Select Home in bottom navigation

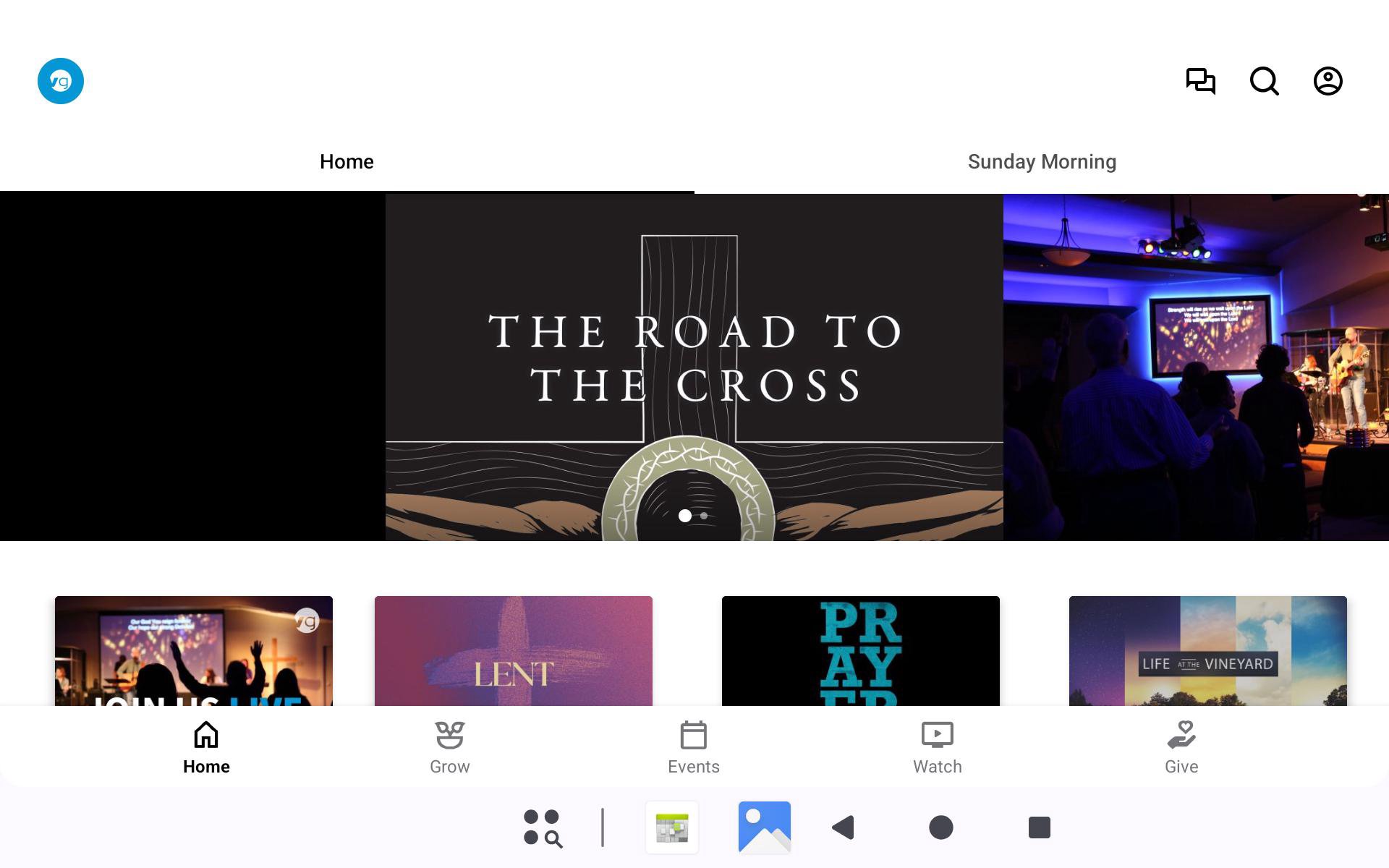pos(206,748)
